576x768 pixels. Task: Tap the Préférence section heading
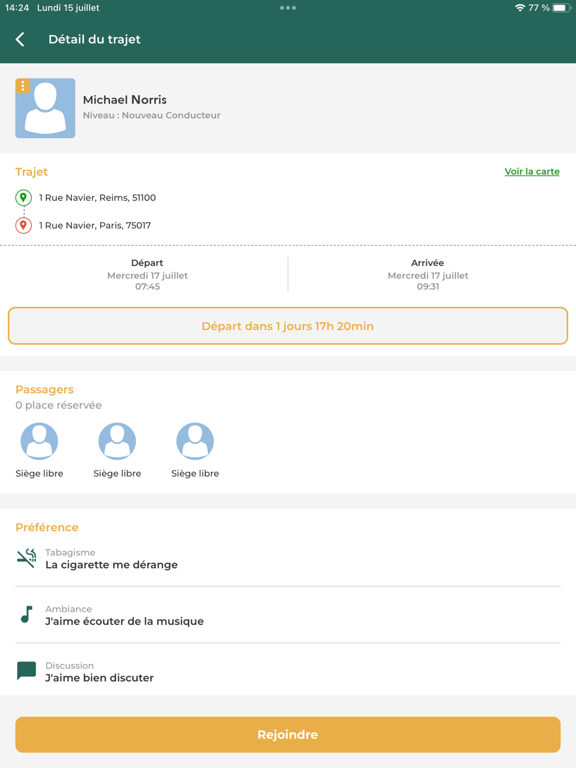[47, 527]
